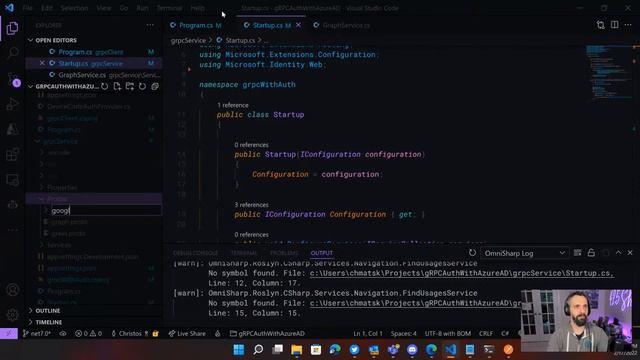Click the Collapse Folders icon in explorer header

click(x=155, y=87)
